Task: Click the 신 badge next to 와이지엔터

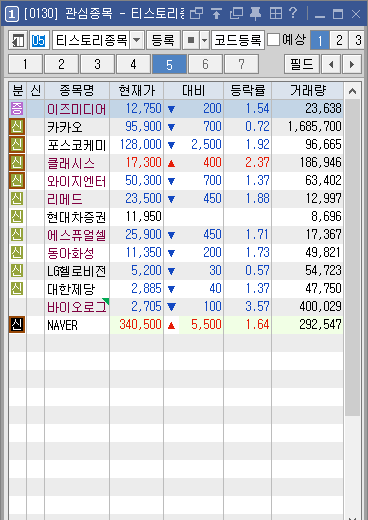Action: (17, 181)
